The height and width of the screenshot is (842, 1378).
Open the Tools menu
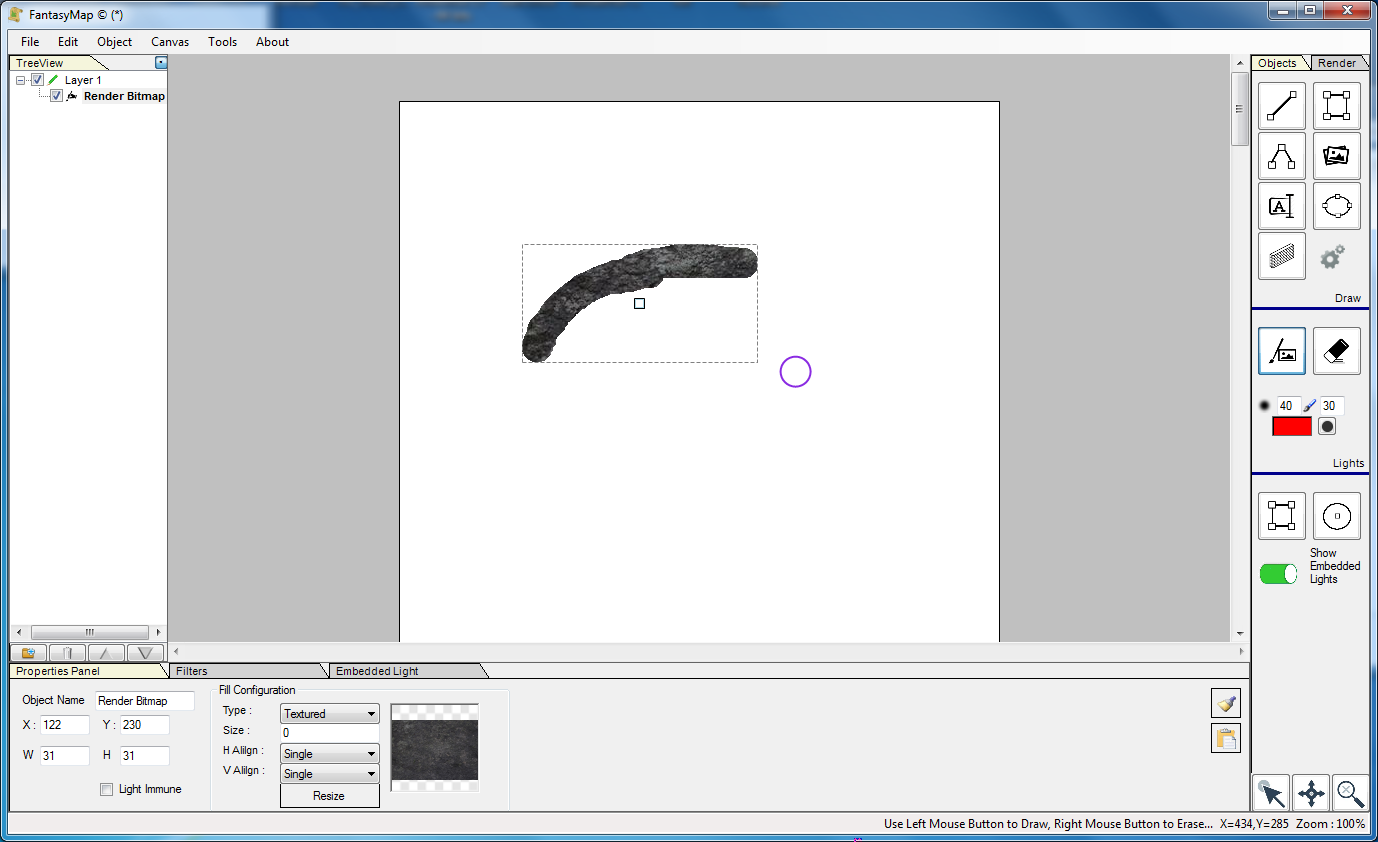(223, 42)
